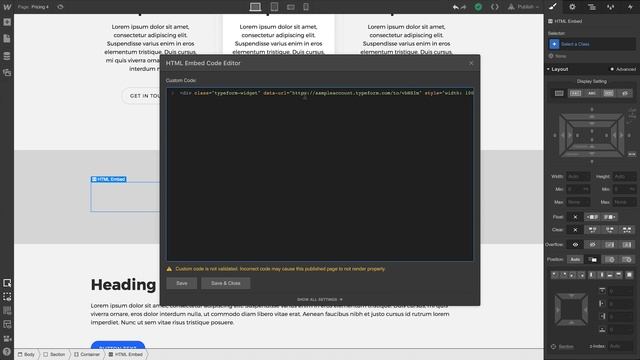Open the CMS Collections panel
The height and width of the screenshot is (360, 640).
[x=7, y=56]
